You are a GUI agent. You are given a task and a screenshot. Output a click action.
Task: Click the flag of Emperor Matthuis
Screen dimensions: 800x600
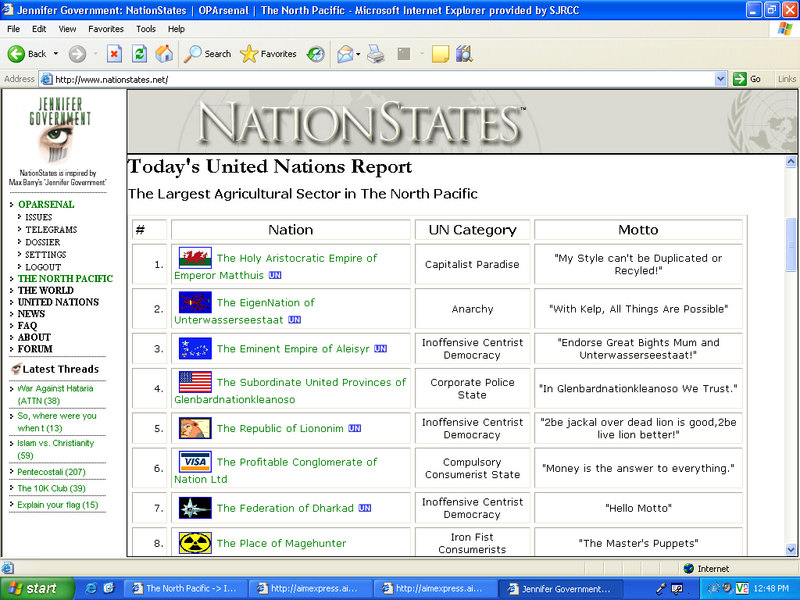pos(195,258)
